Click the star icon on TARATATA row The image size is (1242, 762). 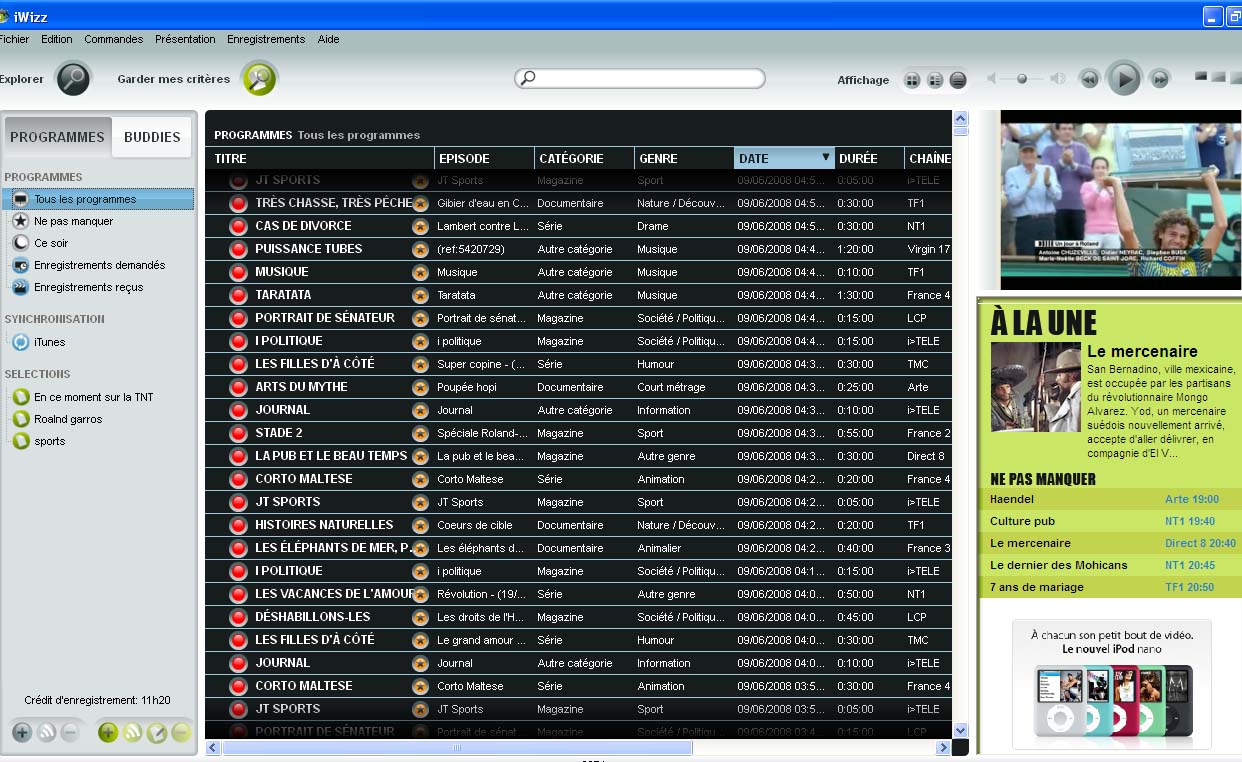[421, 295]
